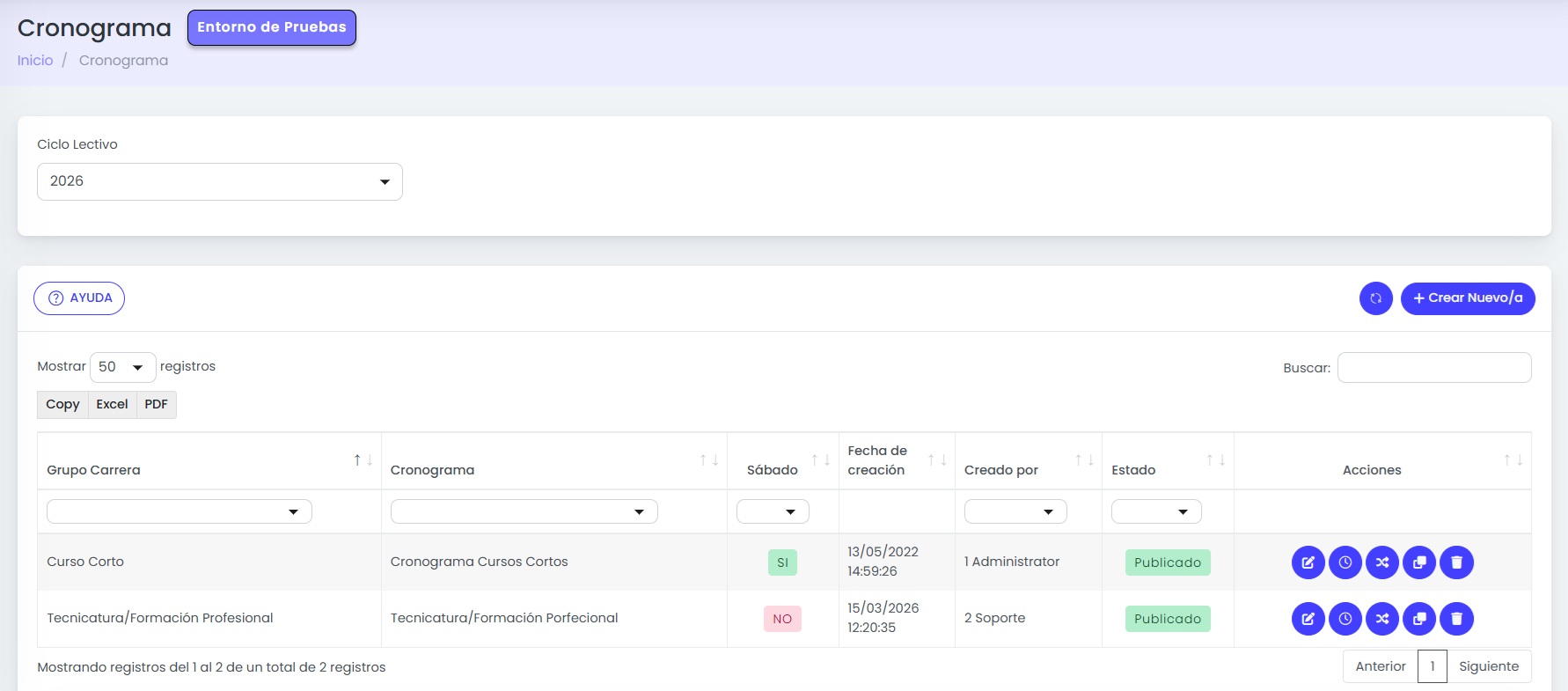Viewport: 1568px width, 691px height.
Task: Focus the Buscar search field
Action: pyautogui.click(x=1434, y=368)
